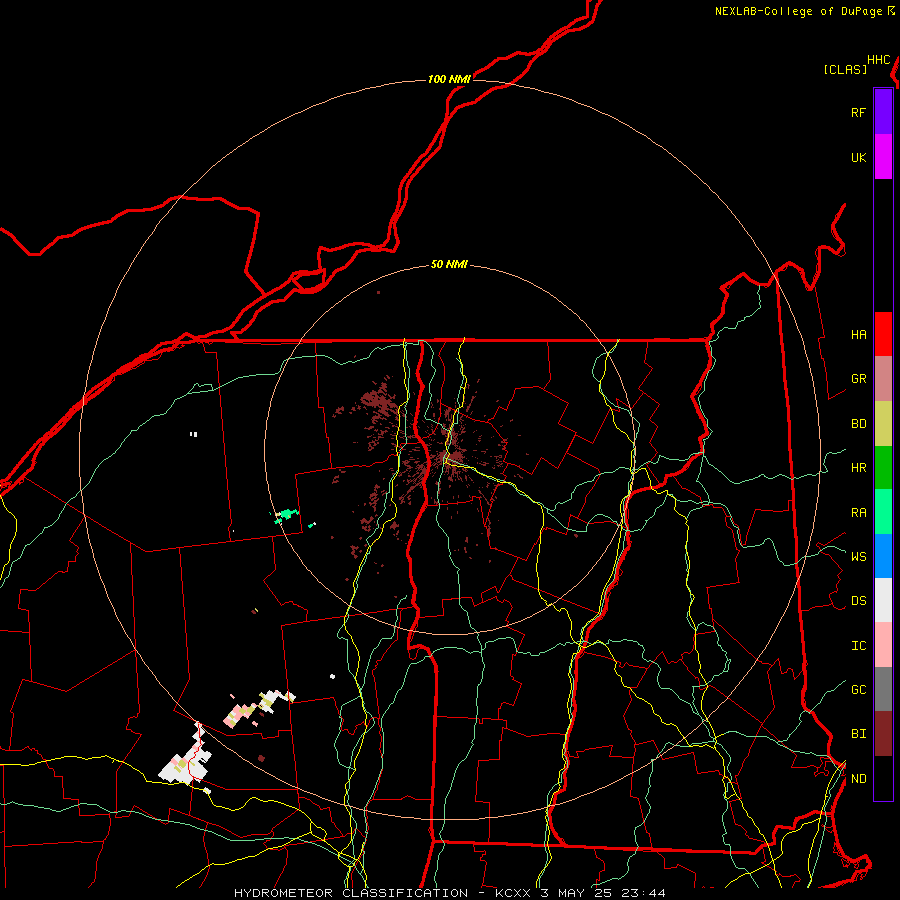This screenshot has height=900, width=900.
Task: Click the NEXLAB-College of DuPage credit text
Action: pyautogui.click(x=804, y=11)
